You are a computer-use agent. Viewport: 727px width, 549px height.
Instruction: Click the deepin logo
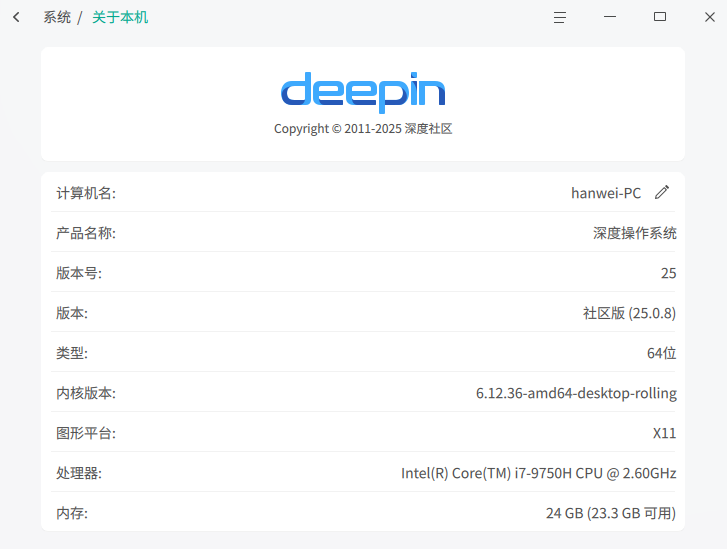click(x=363, y=92)
